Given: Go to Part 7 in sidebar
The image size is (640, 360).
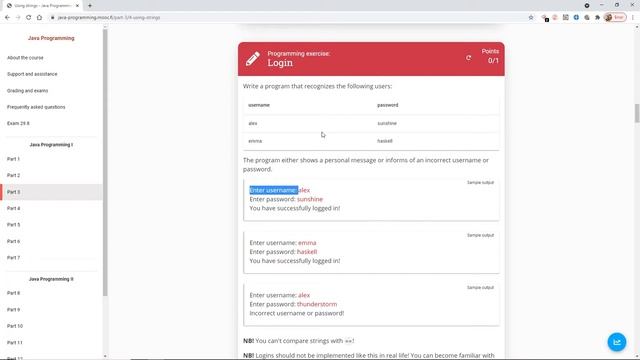Looking at the screenshot, I should point(13,258).
